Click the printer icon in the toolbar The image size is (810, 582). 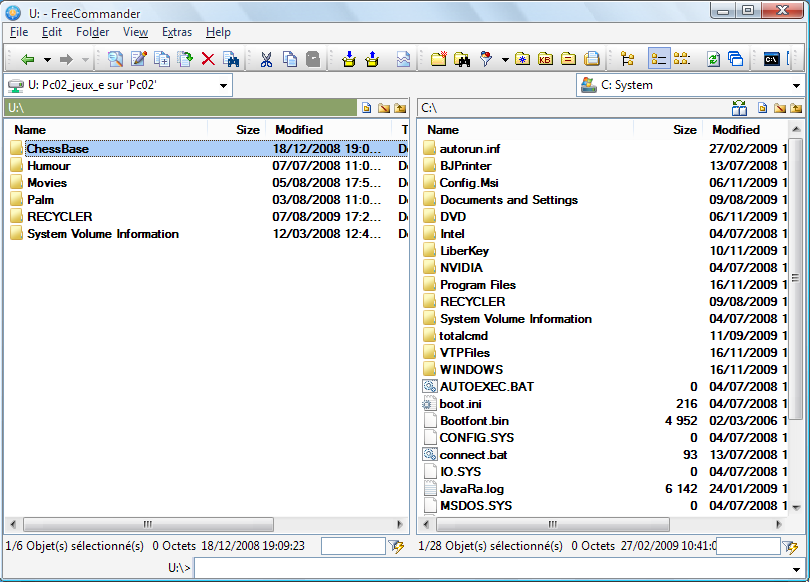click(x=591, y=59)
